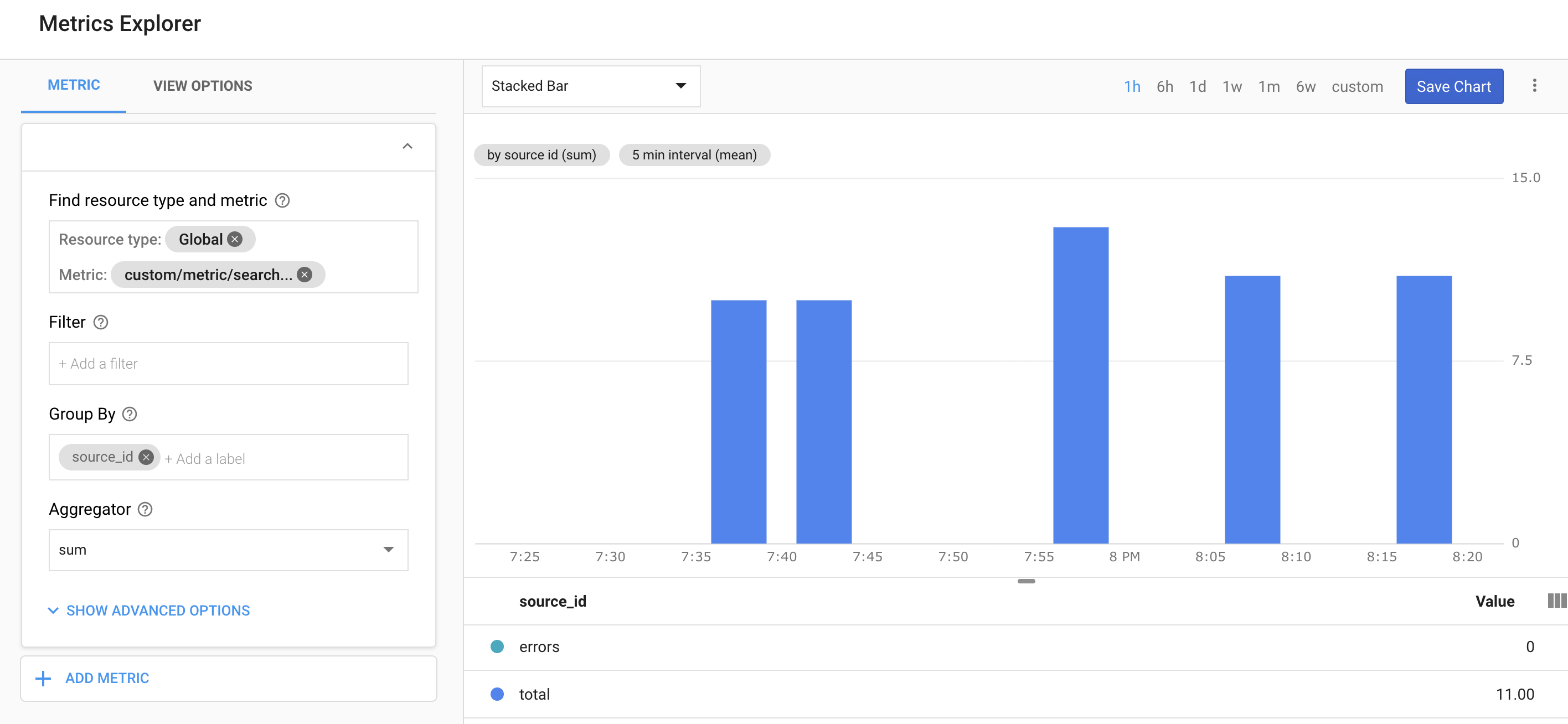Image resolution: width=1568 pixels, height=724 pixels.
Task: Switch to the View Options tab
Action: pos(203,86)
